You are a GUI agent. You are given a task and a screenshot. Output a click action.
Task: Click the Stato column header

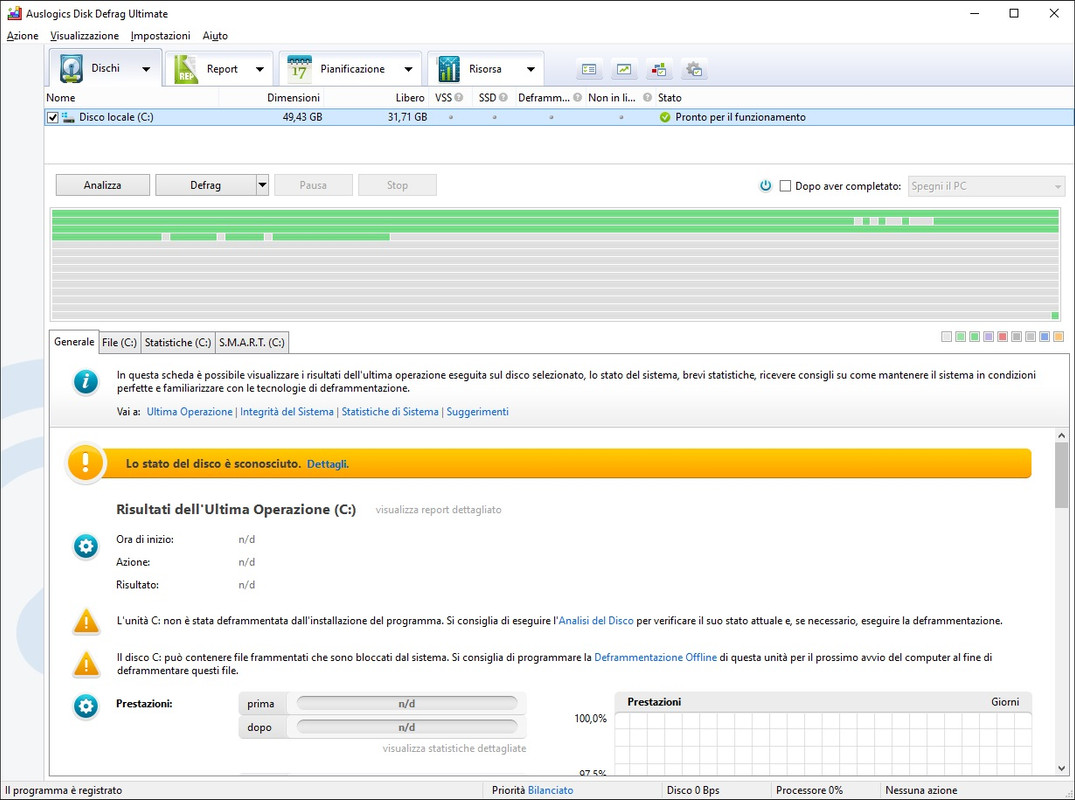tap(864, 97)
